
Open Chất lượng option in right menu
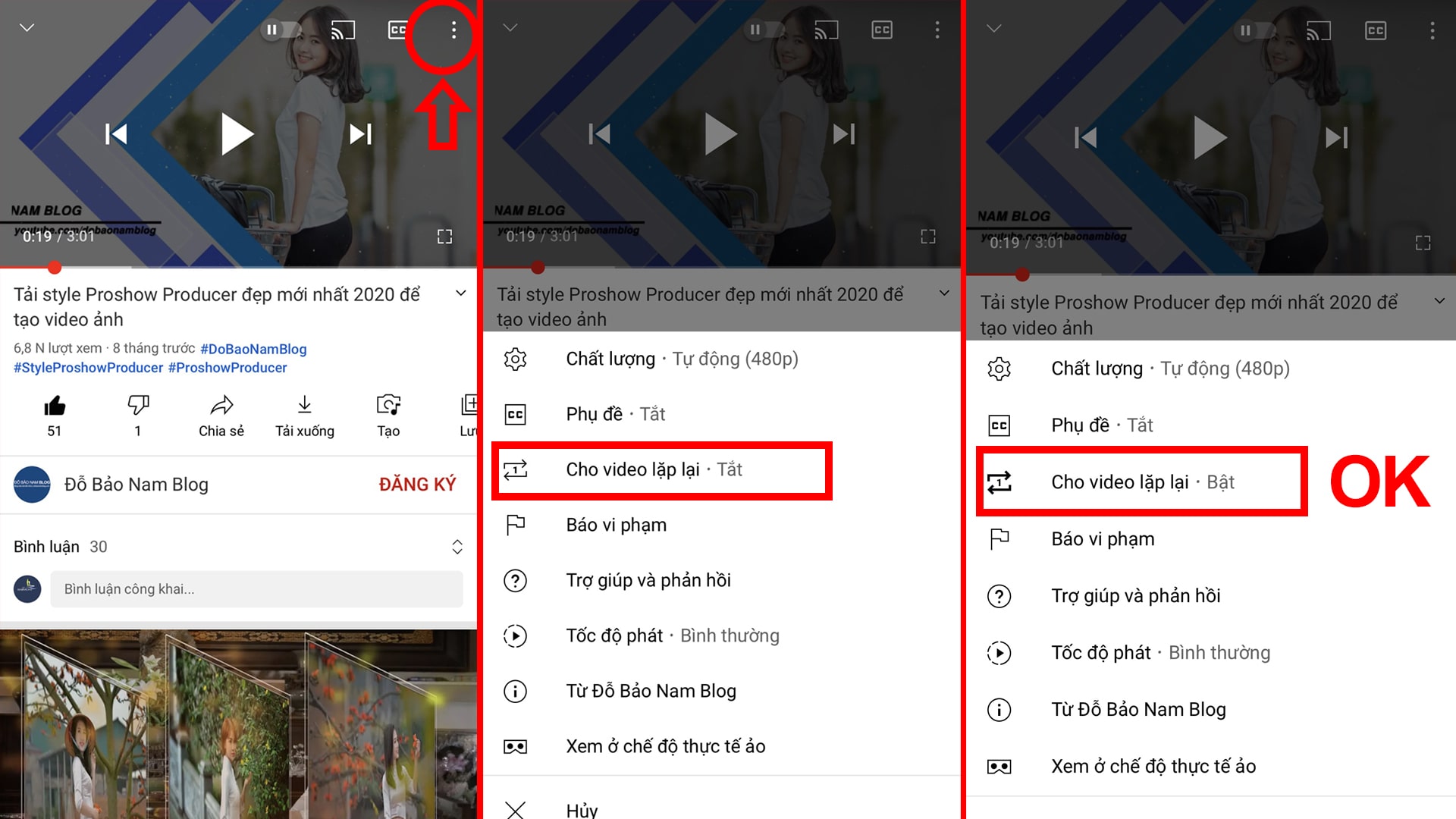click(x=1212, y=369)
